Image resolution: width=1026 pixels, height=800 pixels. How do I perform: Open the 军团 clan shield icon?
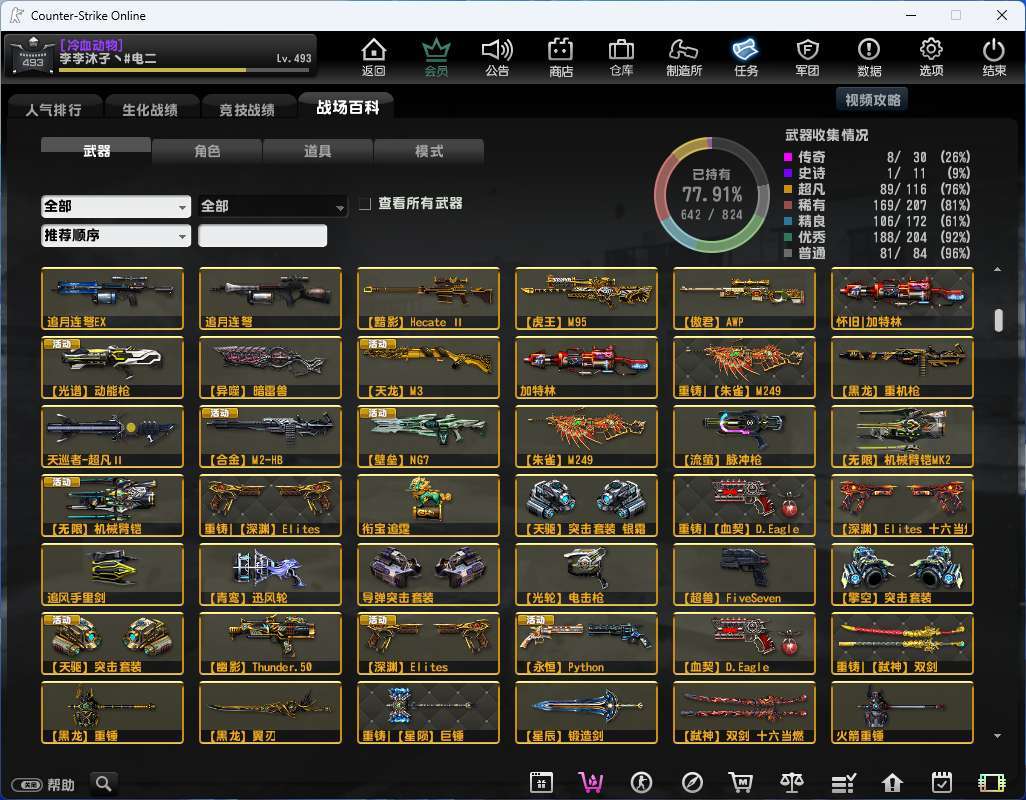[807, 57]
